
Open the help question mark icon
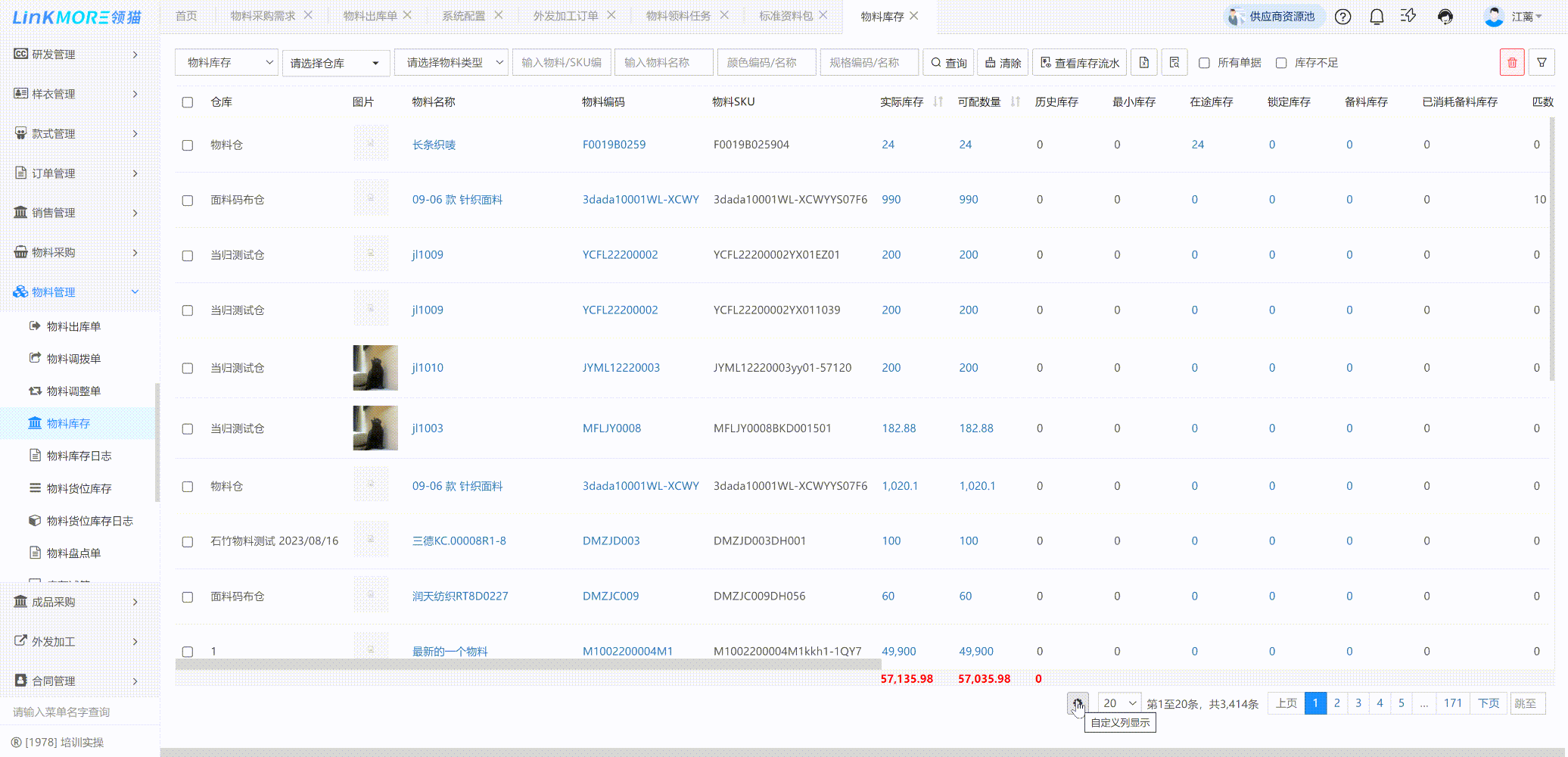point(1342,17)
